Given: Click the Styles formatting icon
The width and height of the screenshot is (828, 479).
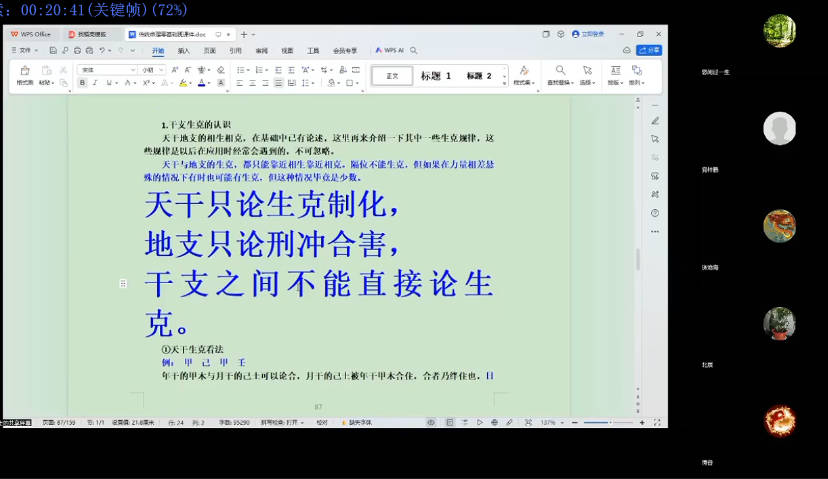Looking at the screenshot, I should pos(523,75).
